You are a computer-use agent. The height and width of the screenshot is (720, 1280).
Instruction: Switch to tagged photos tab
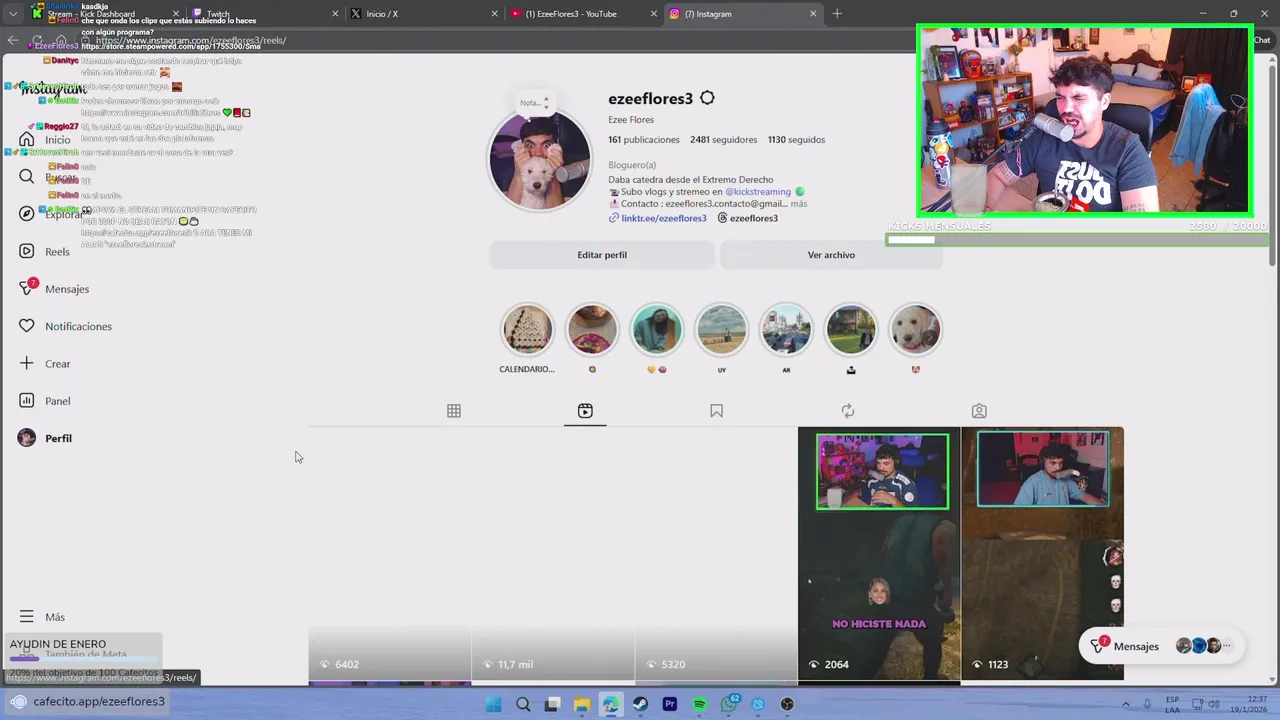(x=979, y=411)
